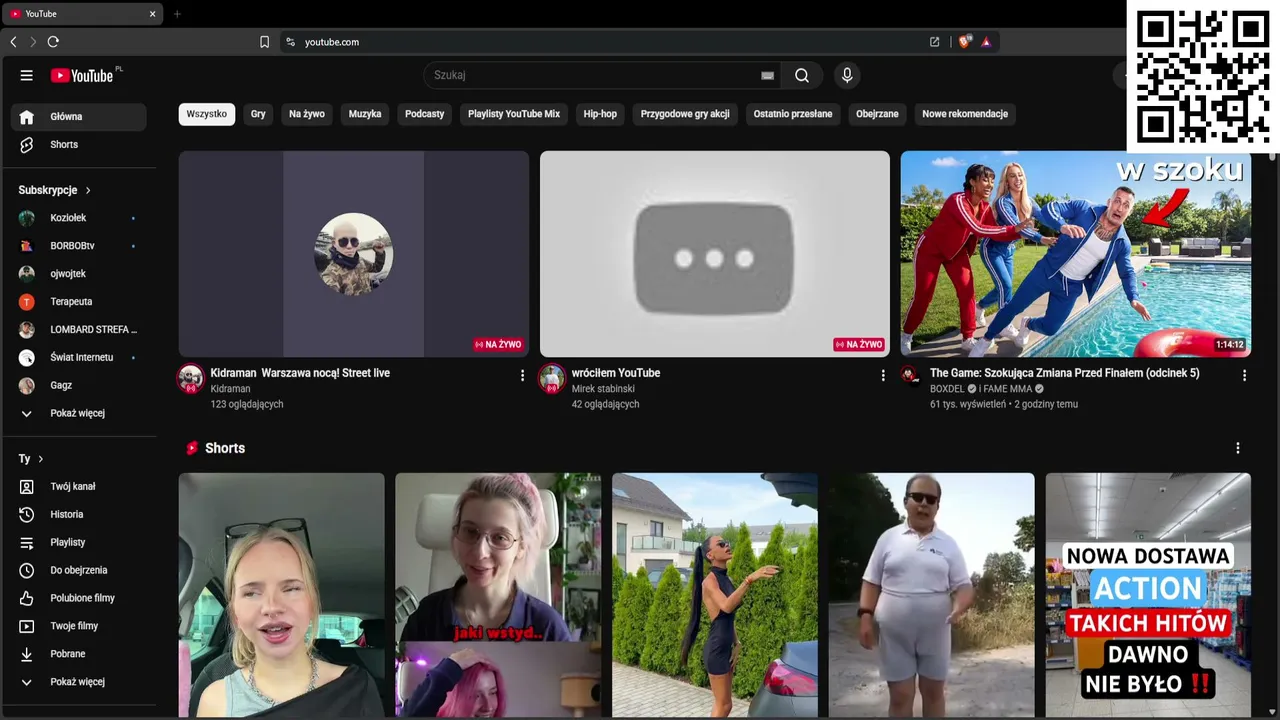Click the magnifier search button
Viewport: 1280px width, 720px height.
pyautogui.click(x=802, y=75)
